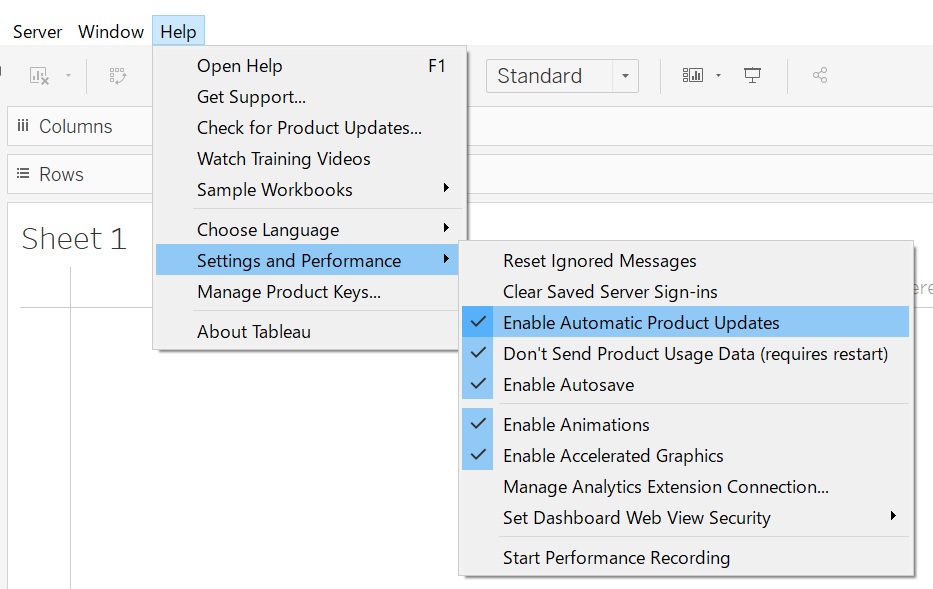The image size is (933, 589).
Task: Click the Clear Sheet toolbar icon
Action: (x=39, y=76)
